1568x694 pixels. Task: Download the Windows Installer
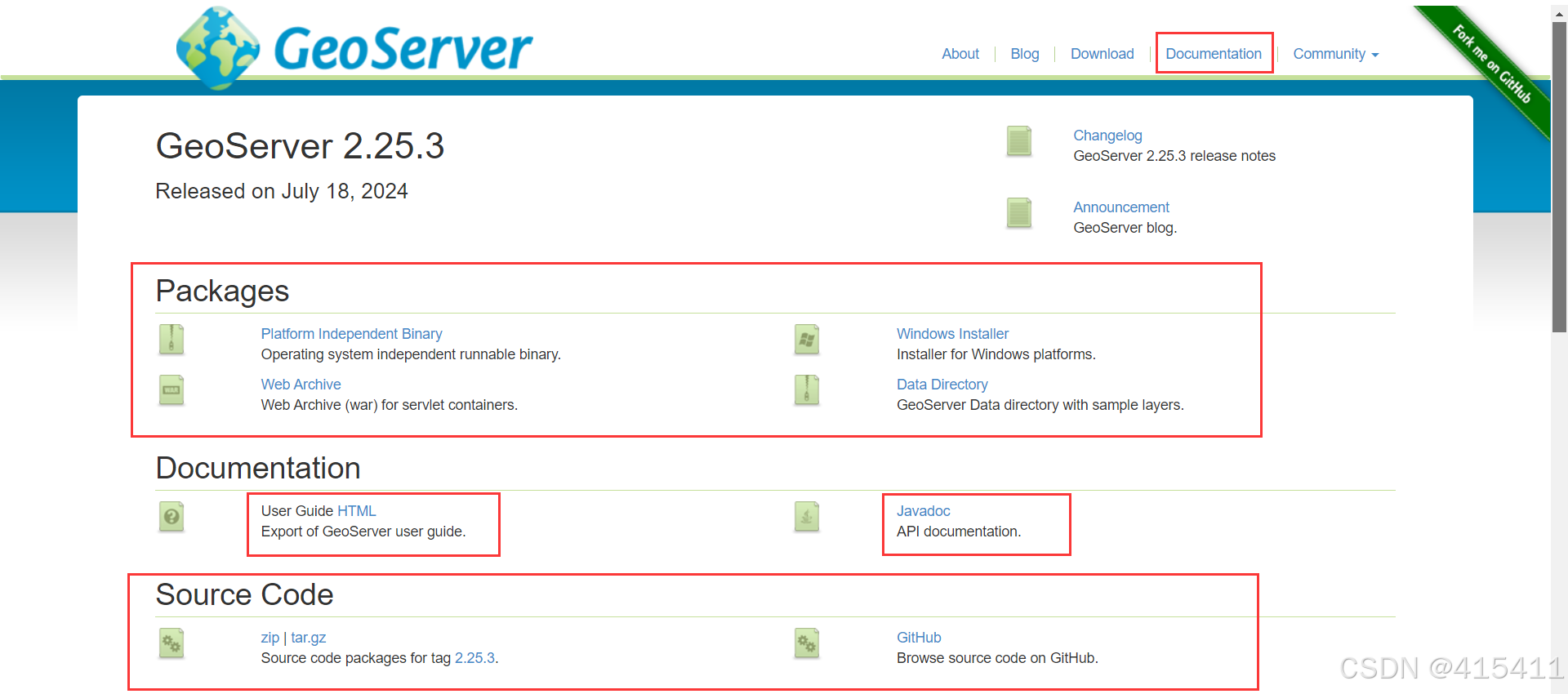(952, 334)
